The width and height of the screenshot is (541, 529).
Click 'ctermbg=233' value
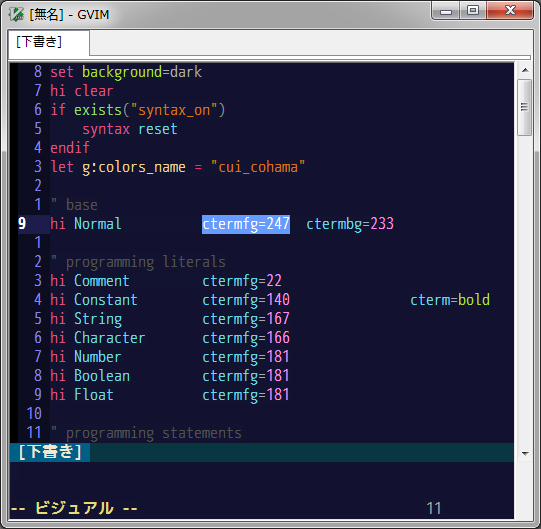[350, 224]
